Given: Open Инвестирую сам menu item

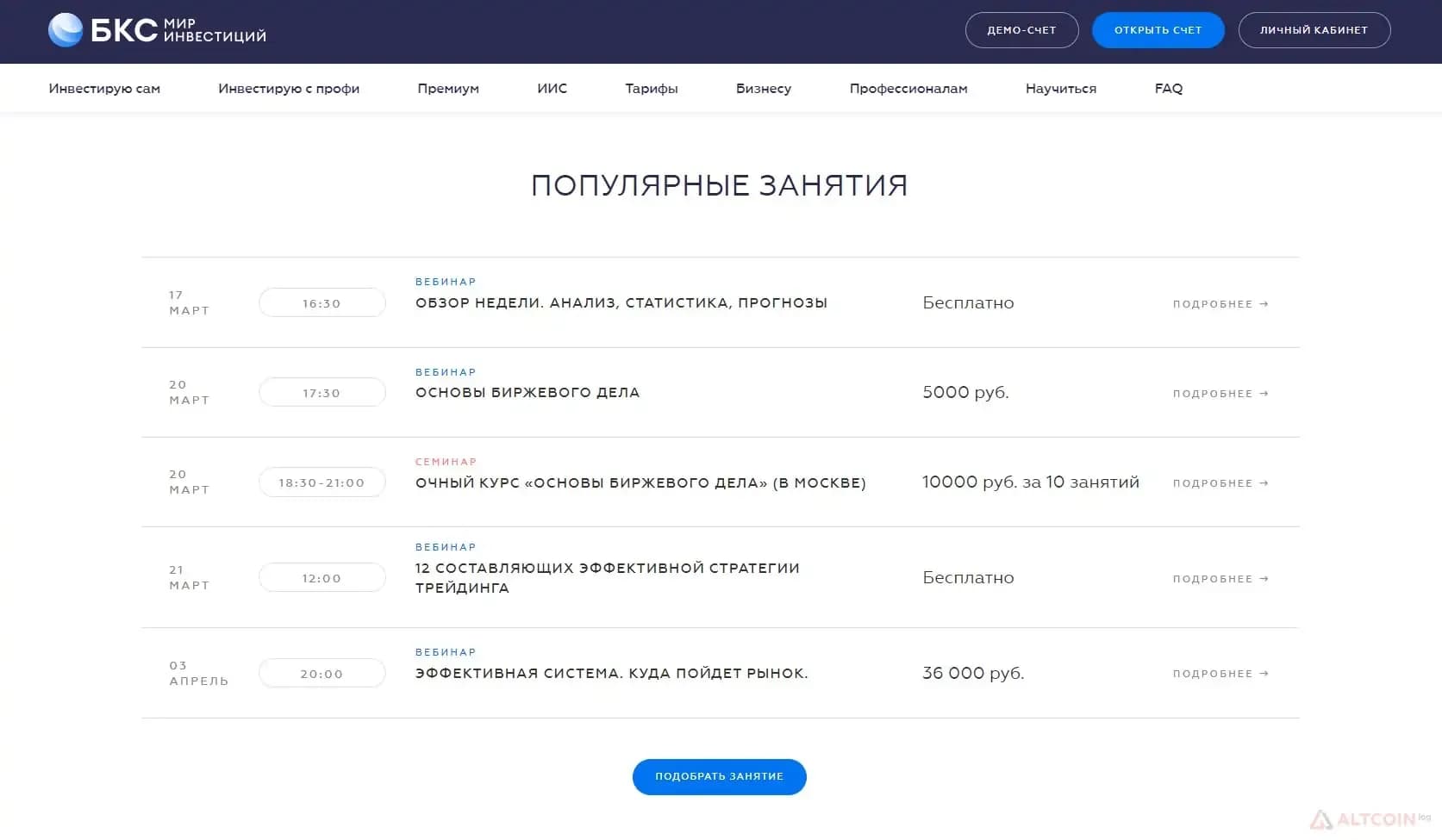Looking at the screenshot, I should tap(104, 89).
